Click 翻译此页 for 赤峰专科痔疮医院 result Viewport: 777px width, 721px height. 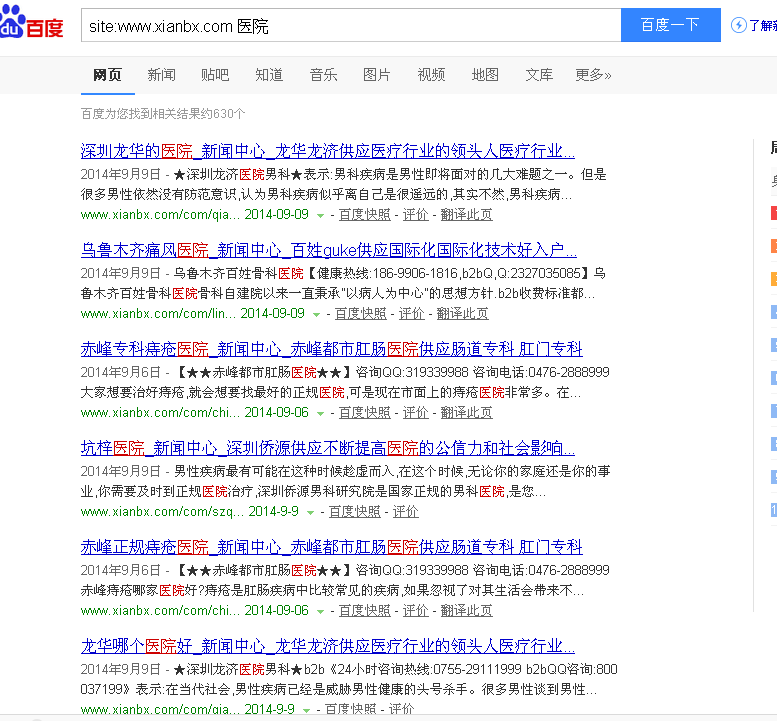466,413
